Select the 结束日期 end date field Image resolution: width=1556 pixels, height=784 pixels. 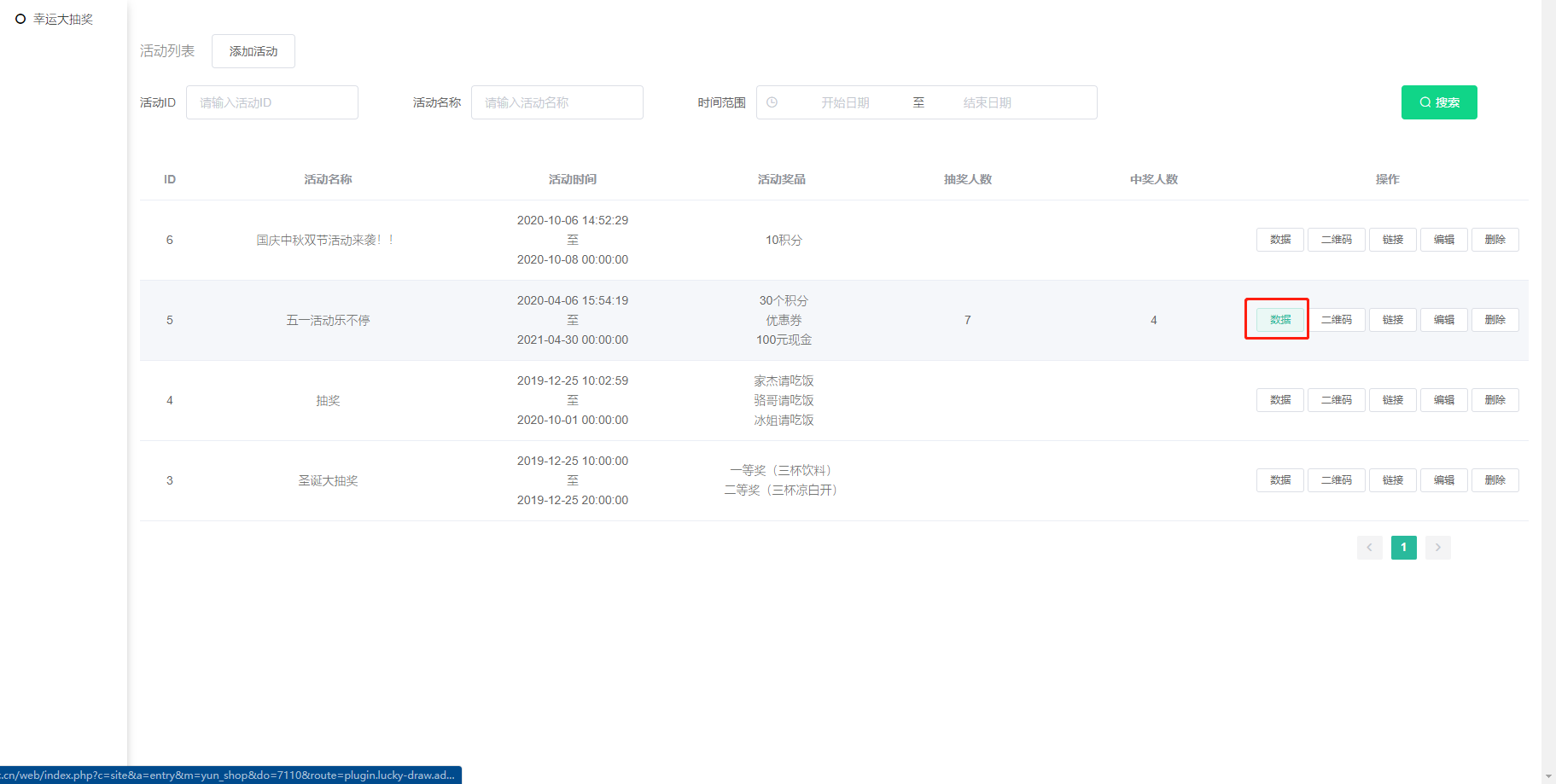[x=988, y=102]
